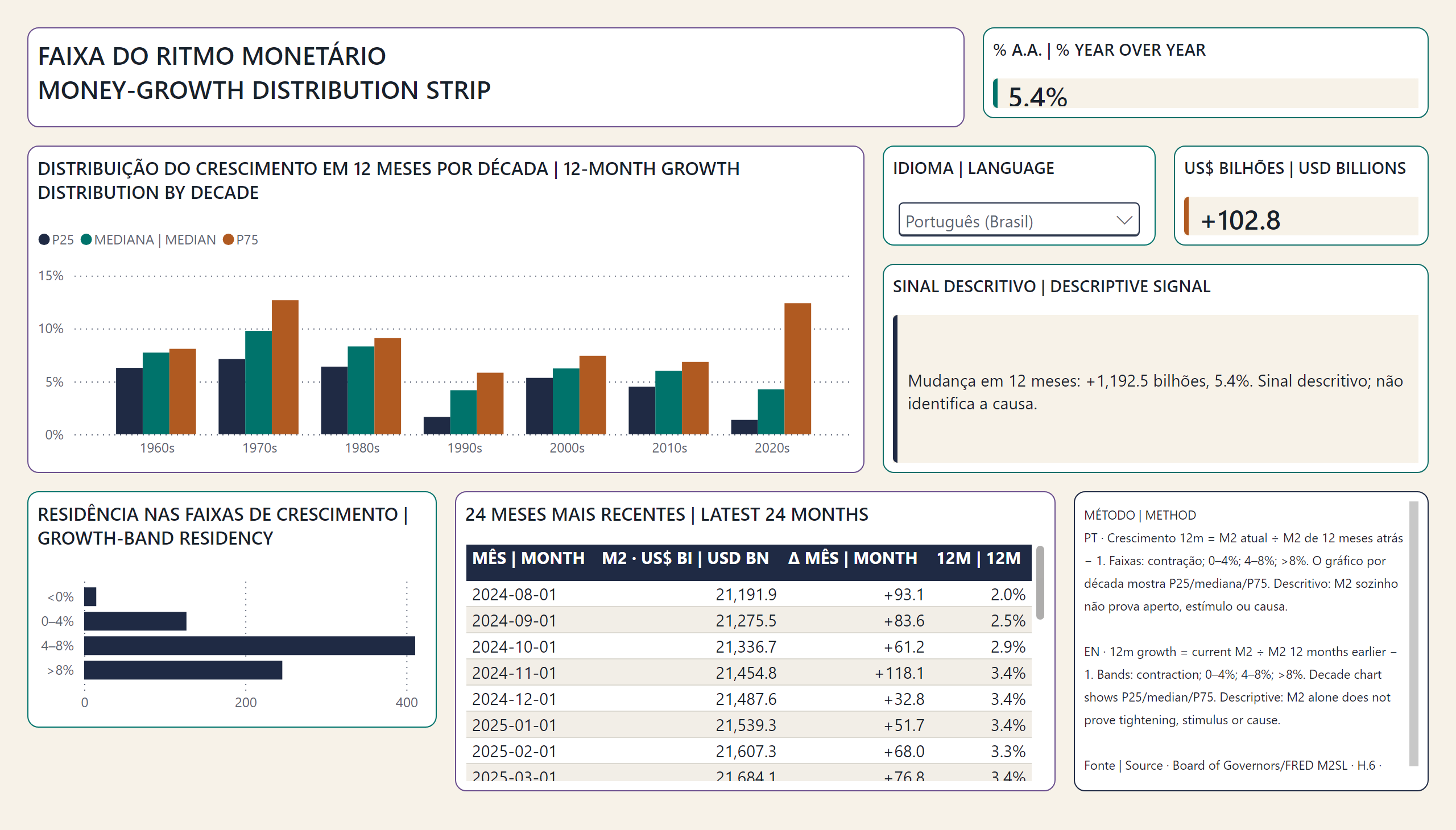Select the 2010s P75 orange bar
The height and width of the screenshot is (830, 1456).
click(x=695, y=399)
